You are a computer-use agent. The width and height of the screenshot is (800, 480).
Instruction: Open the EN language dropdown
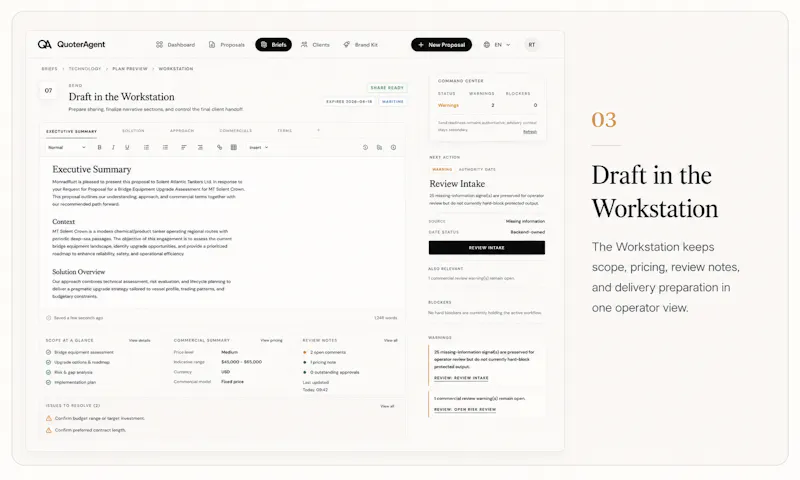[496, 45]
